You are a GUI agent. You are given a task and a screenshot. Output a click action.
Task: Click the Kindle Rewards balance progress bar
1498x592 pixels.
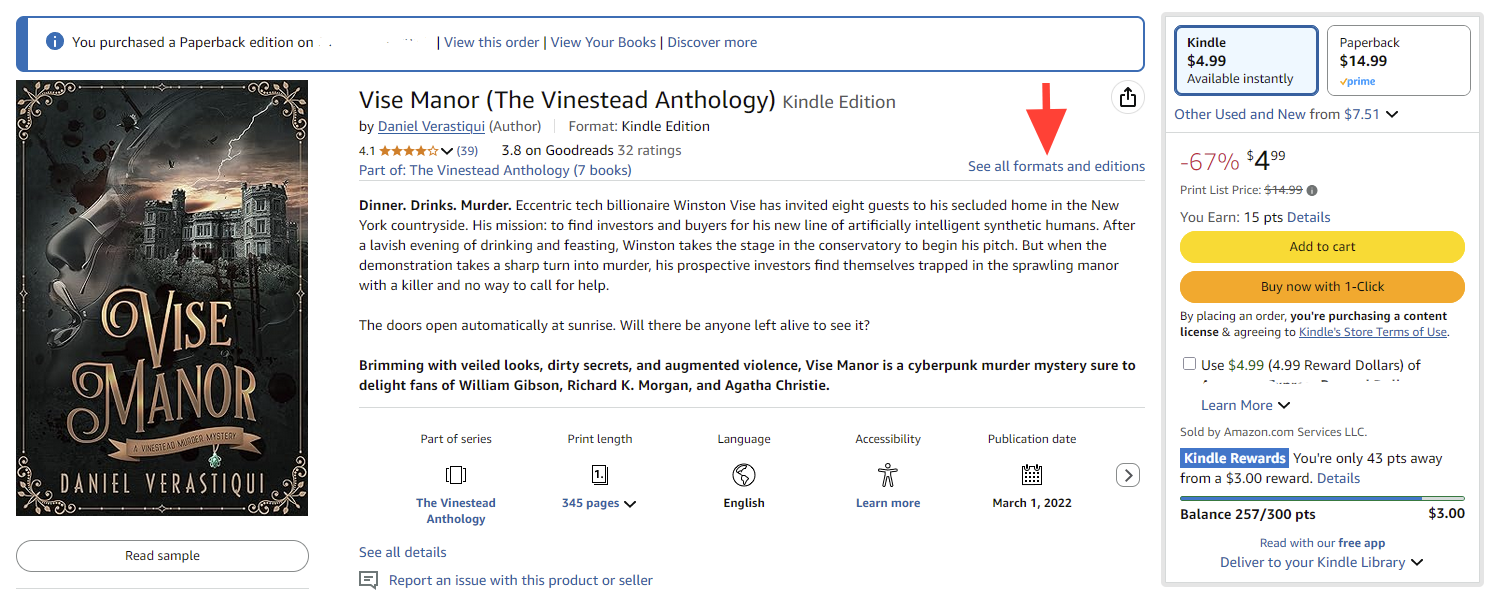[x=1322, y=498]
